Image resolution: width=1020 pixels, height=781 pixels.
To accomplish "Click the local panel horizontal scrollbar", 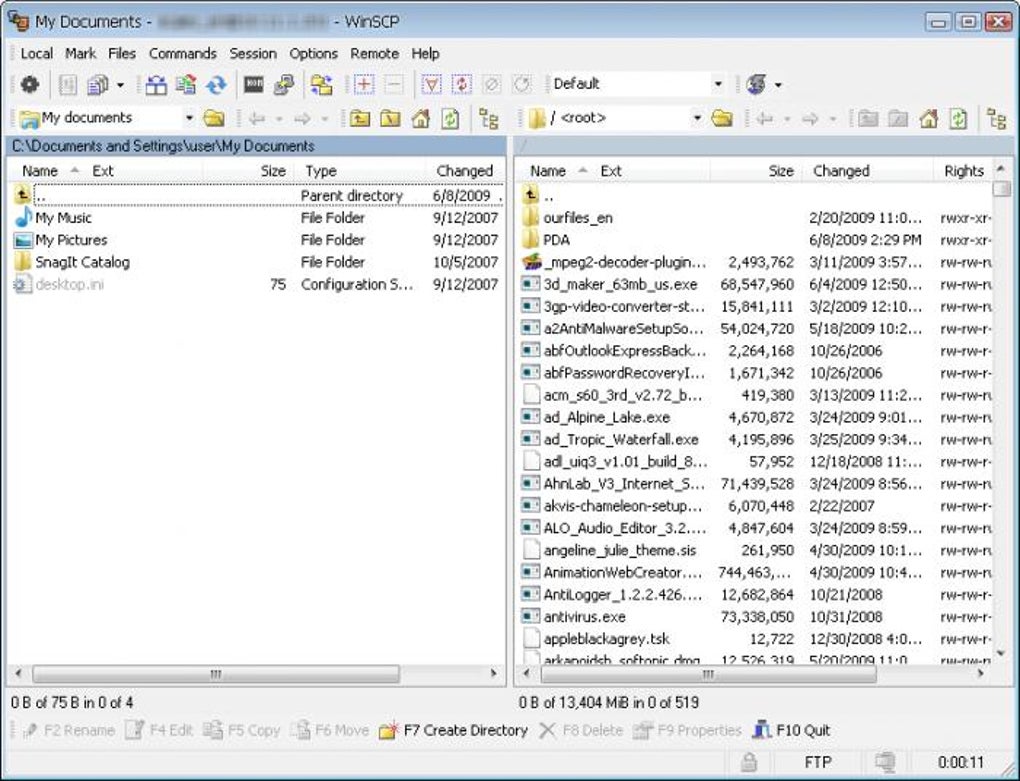I will (x=215, y=674).
